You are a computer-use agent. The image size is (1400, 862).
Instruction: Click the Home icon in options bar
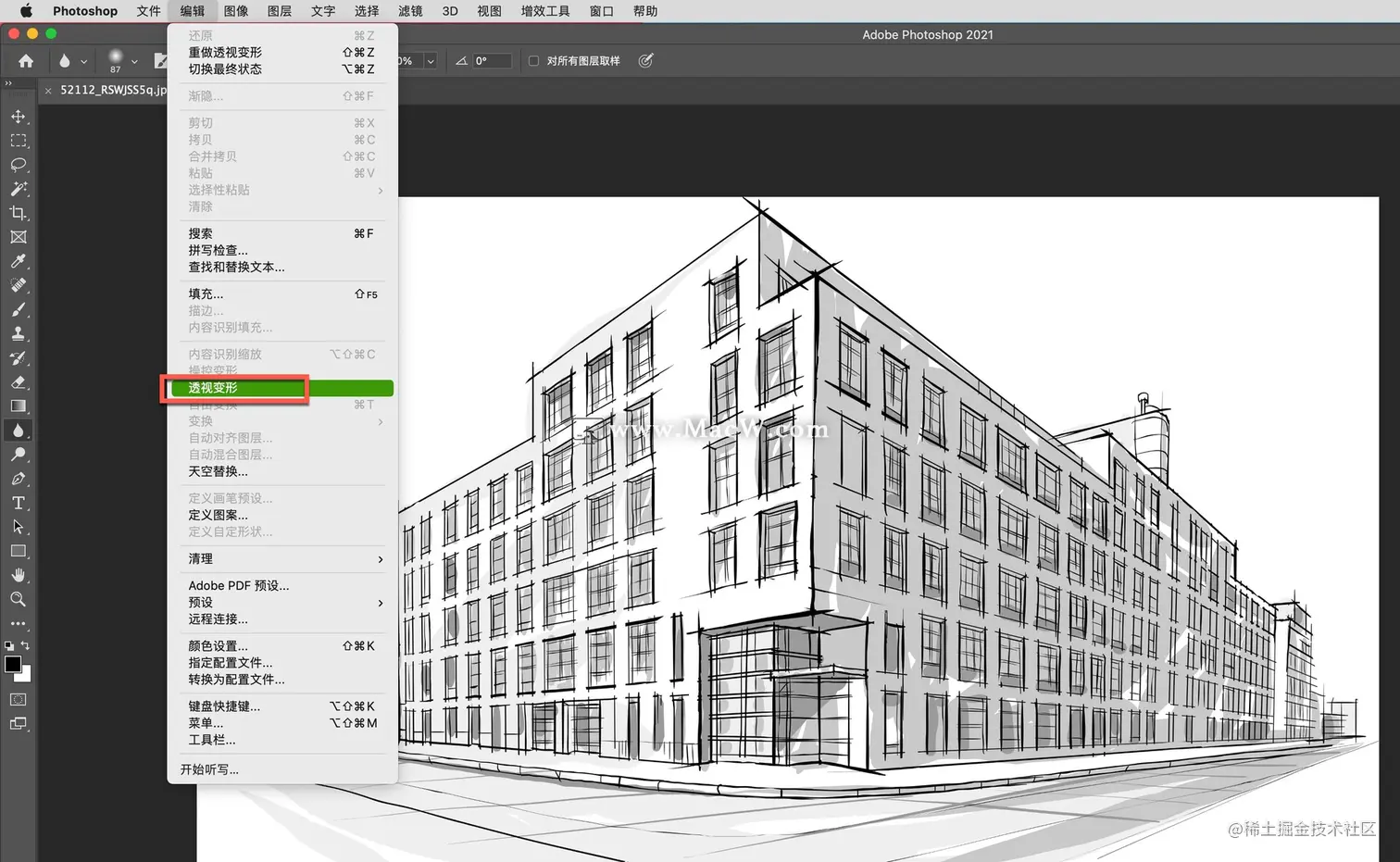26,61
